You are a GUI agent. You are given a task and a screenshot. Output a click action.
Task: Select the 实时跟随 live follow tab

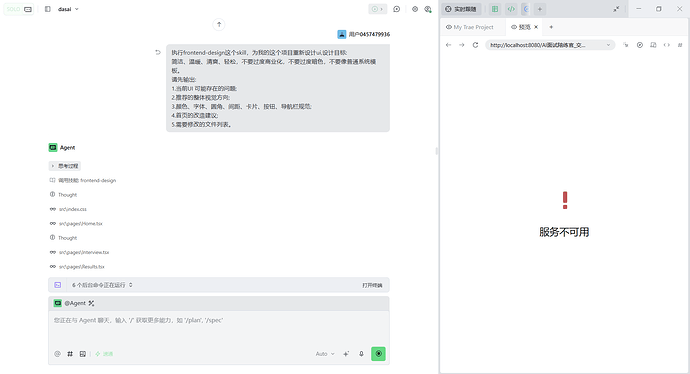[461, 9]
